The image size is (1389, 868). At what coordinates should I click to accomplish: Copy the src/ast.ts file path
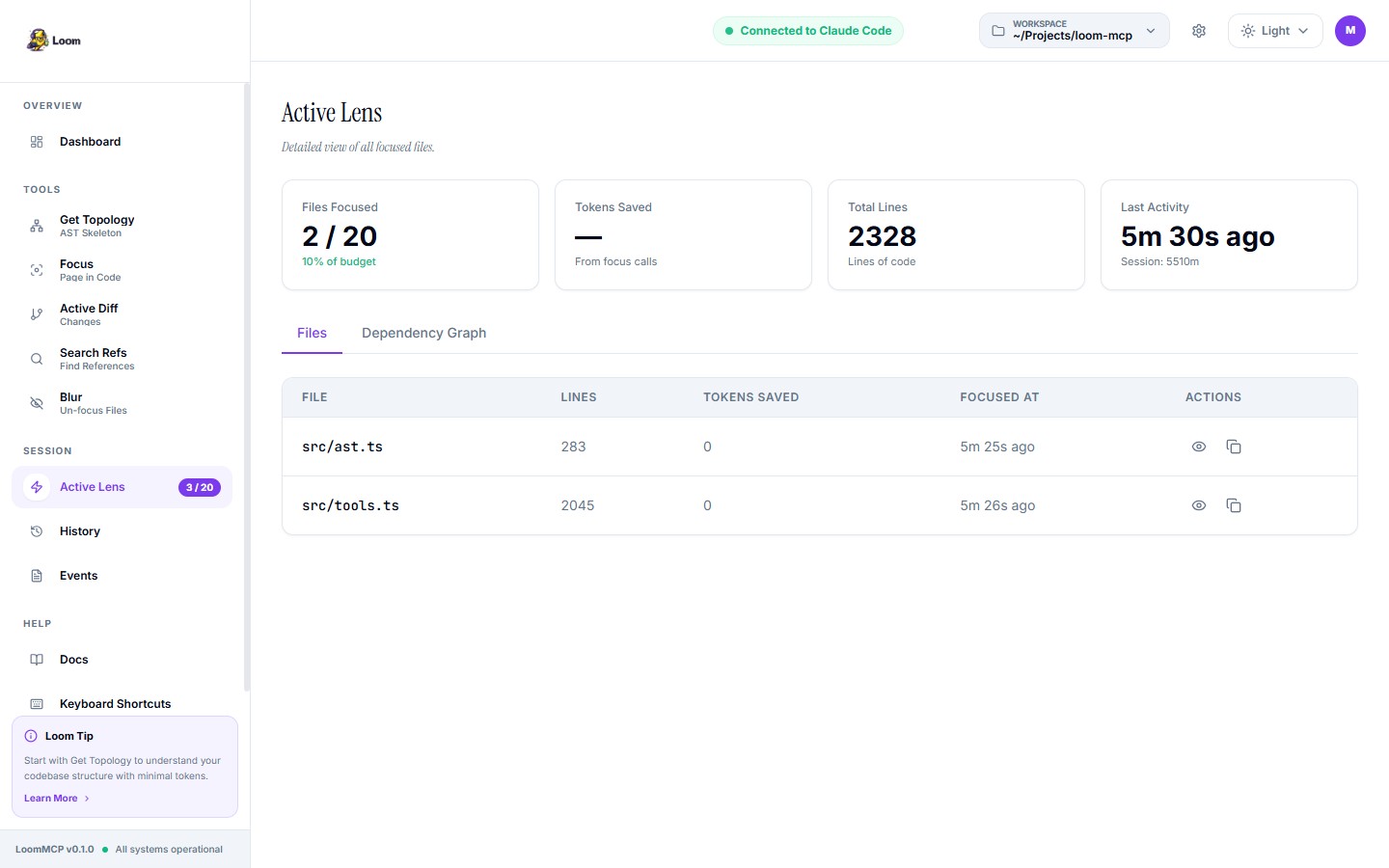pos(1235,447)
